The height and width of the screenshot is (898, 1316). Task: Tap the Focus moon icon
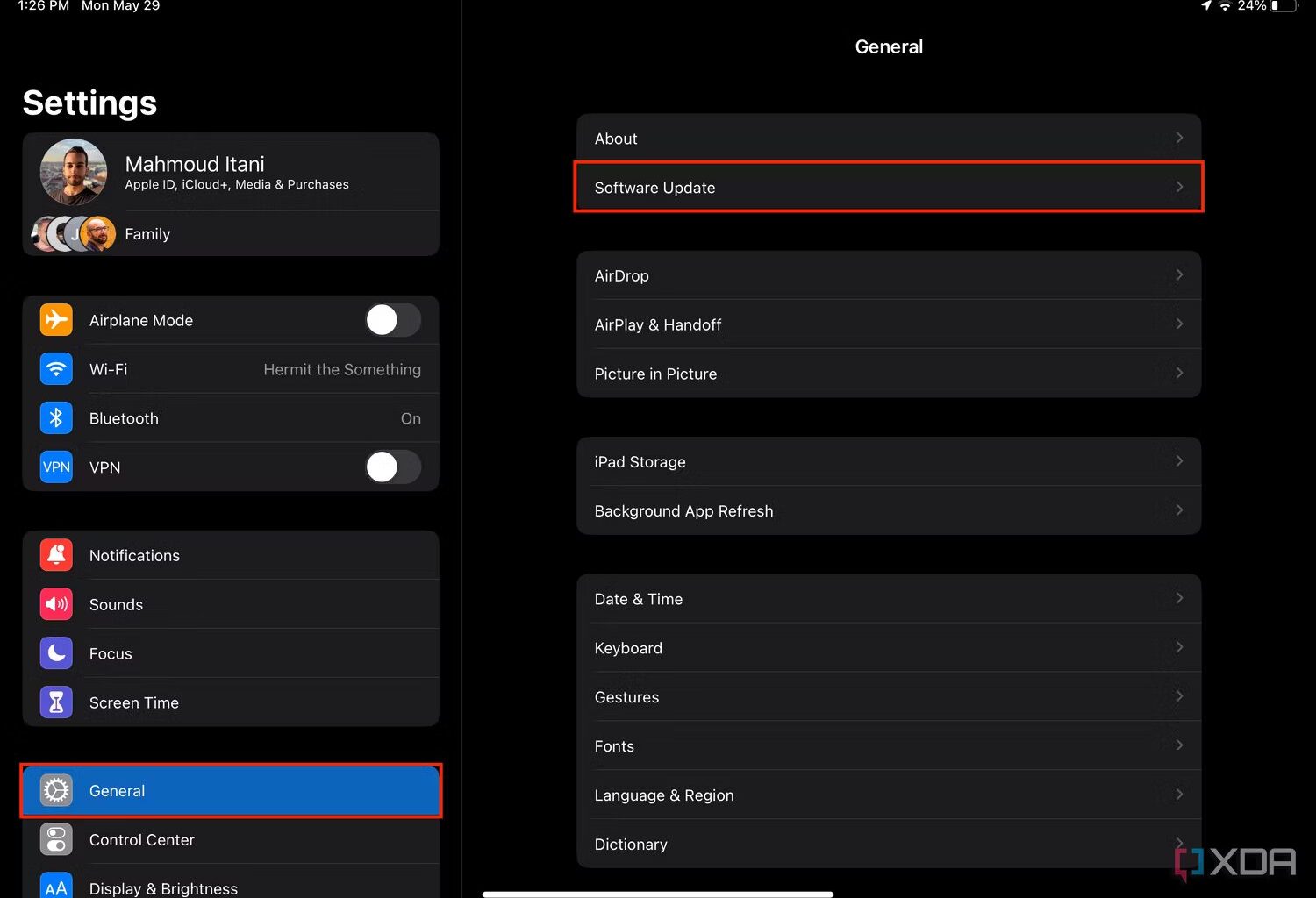[x=56, y=653]
